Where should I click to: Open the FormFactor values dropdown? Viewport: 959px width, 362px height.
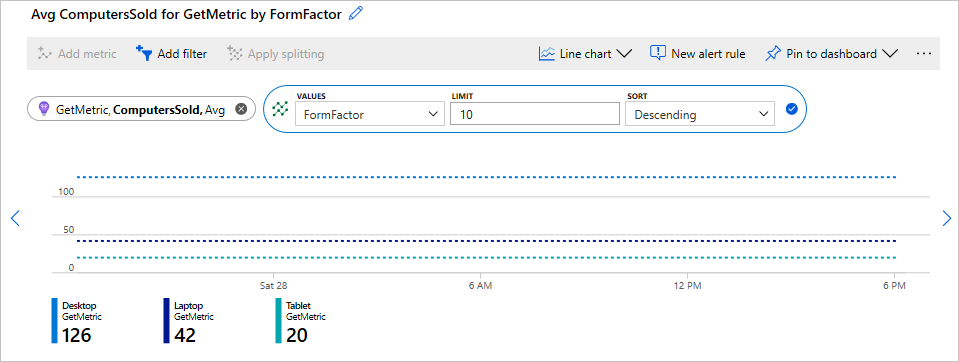(369, 114)
